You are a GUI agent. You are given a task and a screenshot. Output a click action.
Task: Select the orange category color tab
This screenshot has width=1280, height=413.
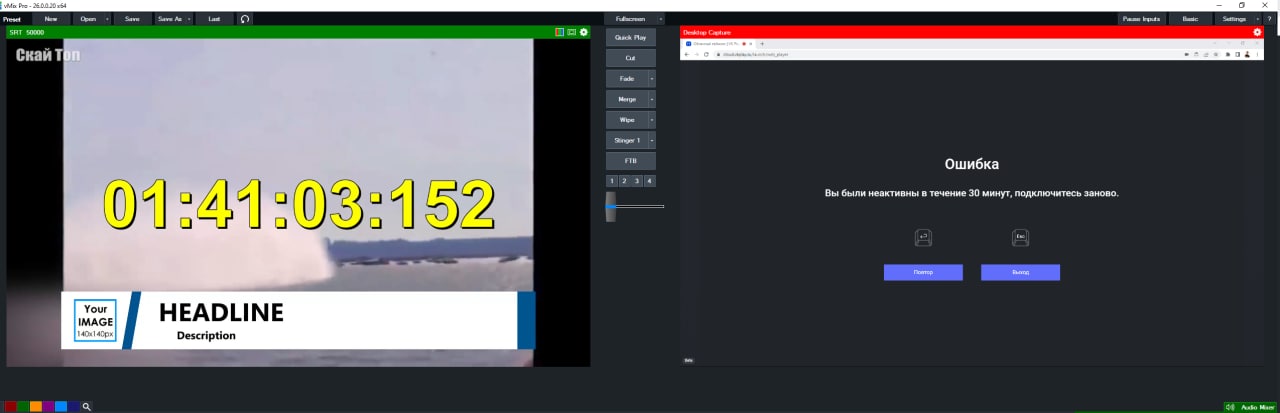(x=36, y=407)
